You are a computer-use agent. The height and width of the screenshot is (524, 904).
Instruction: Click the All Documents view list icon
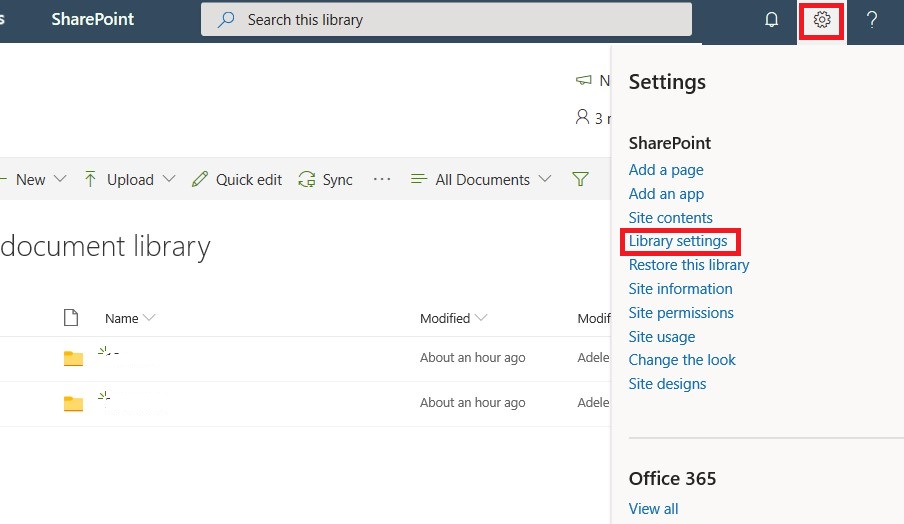point(419,179)
